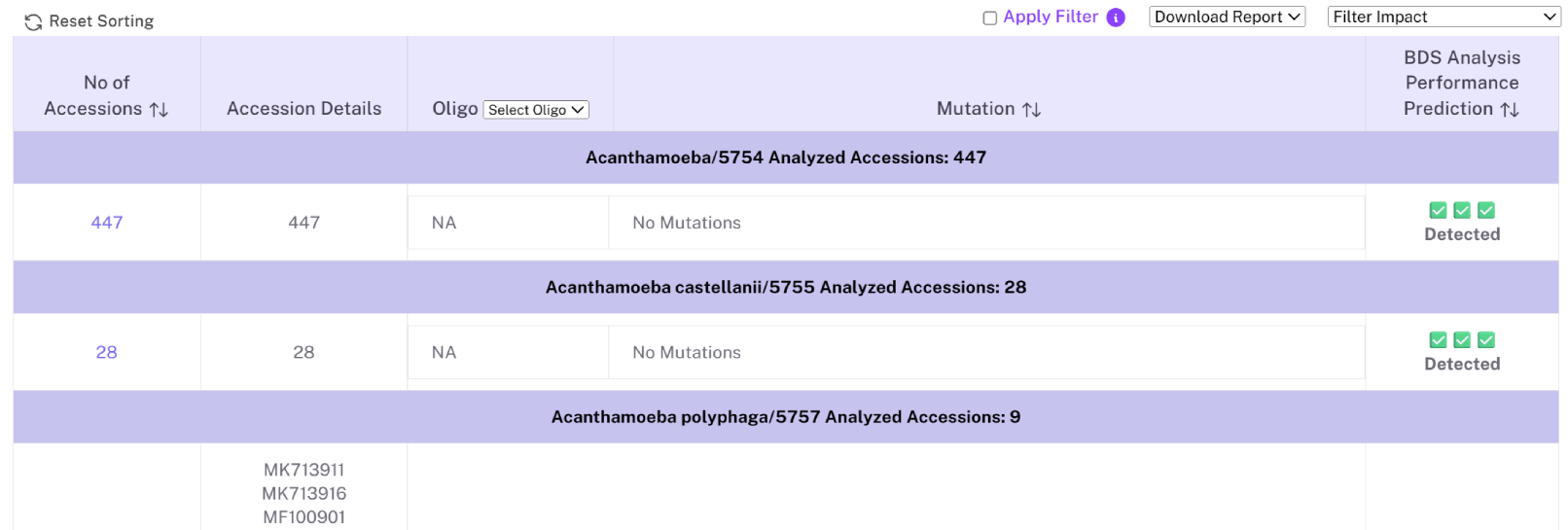Expand the Filter Impact dropdown

coord(1443,17)
